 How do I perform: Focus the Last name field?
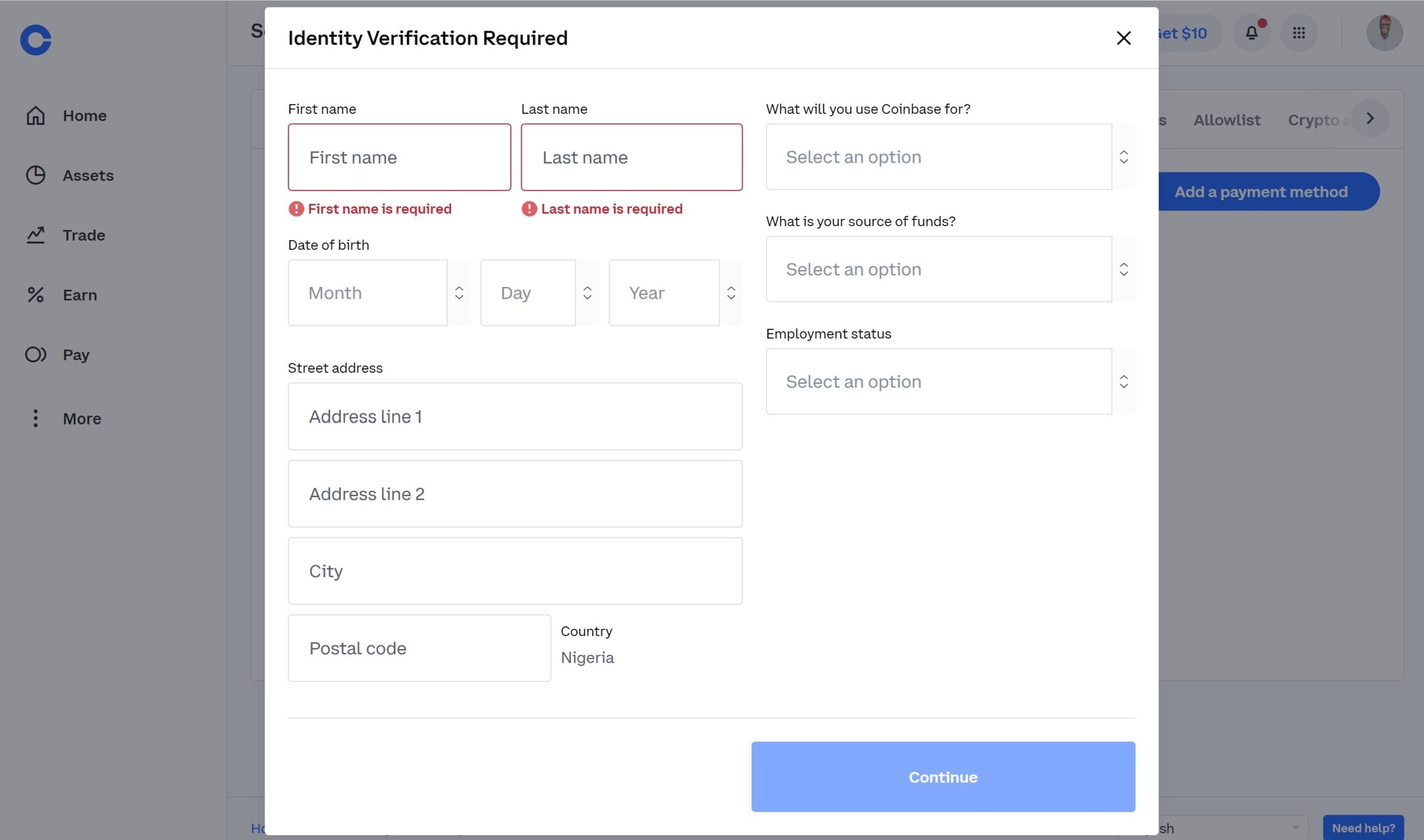coord(632,157)
